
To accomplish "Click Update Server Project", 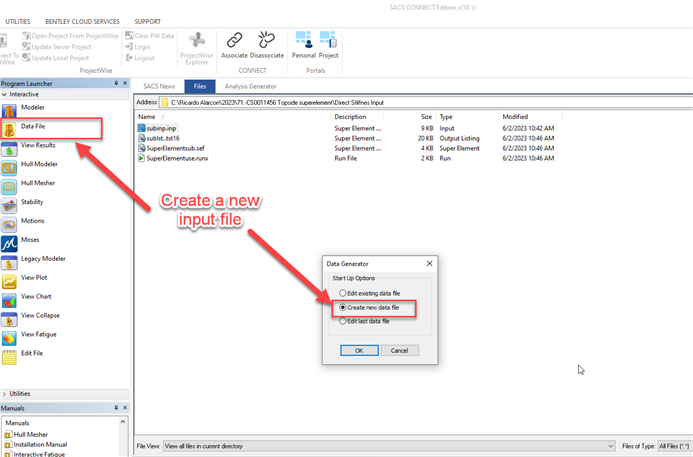I will click(57, 47).
